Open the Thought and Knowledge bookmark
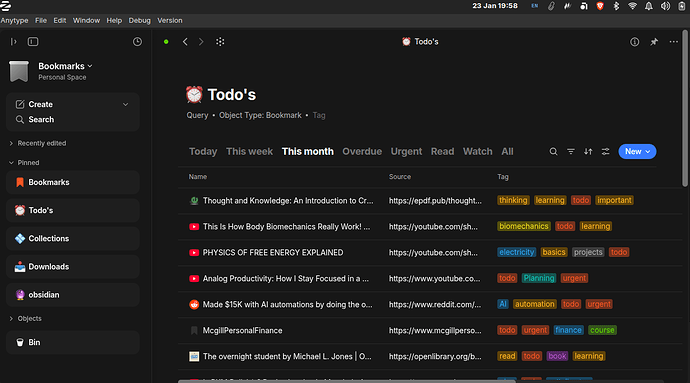Screen dimensions: 690x383 click(288, 201)
